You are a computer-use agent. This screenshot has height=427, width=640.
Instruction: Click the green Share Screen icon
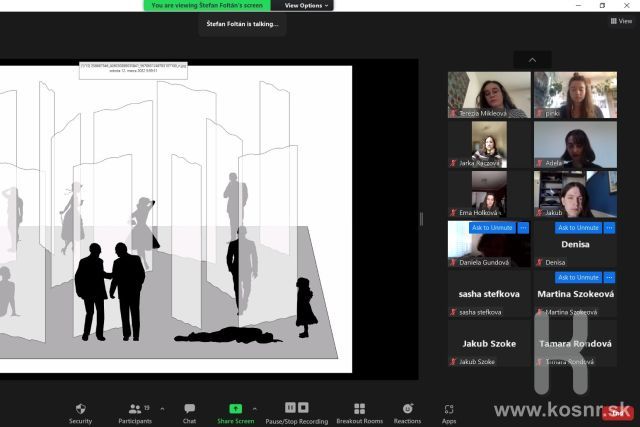235,409
